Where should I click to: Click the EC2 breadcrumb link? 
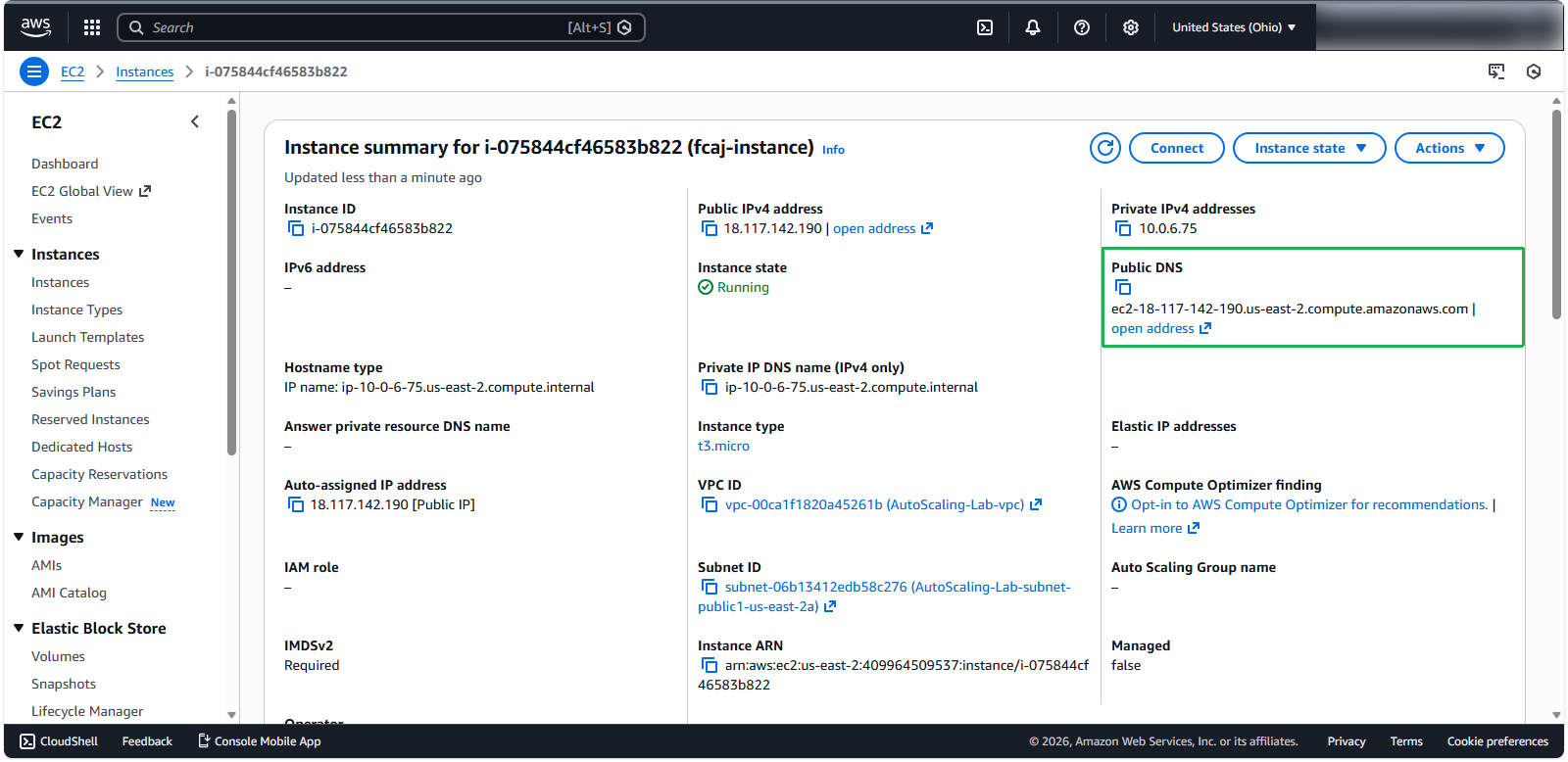coord(73,71)
